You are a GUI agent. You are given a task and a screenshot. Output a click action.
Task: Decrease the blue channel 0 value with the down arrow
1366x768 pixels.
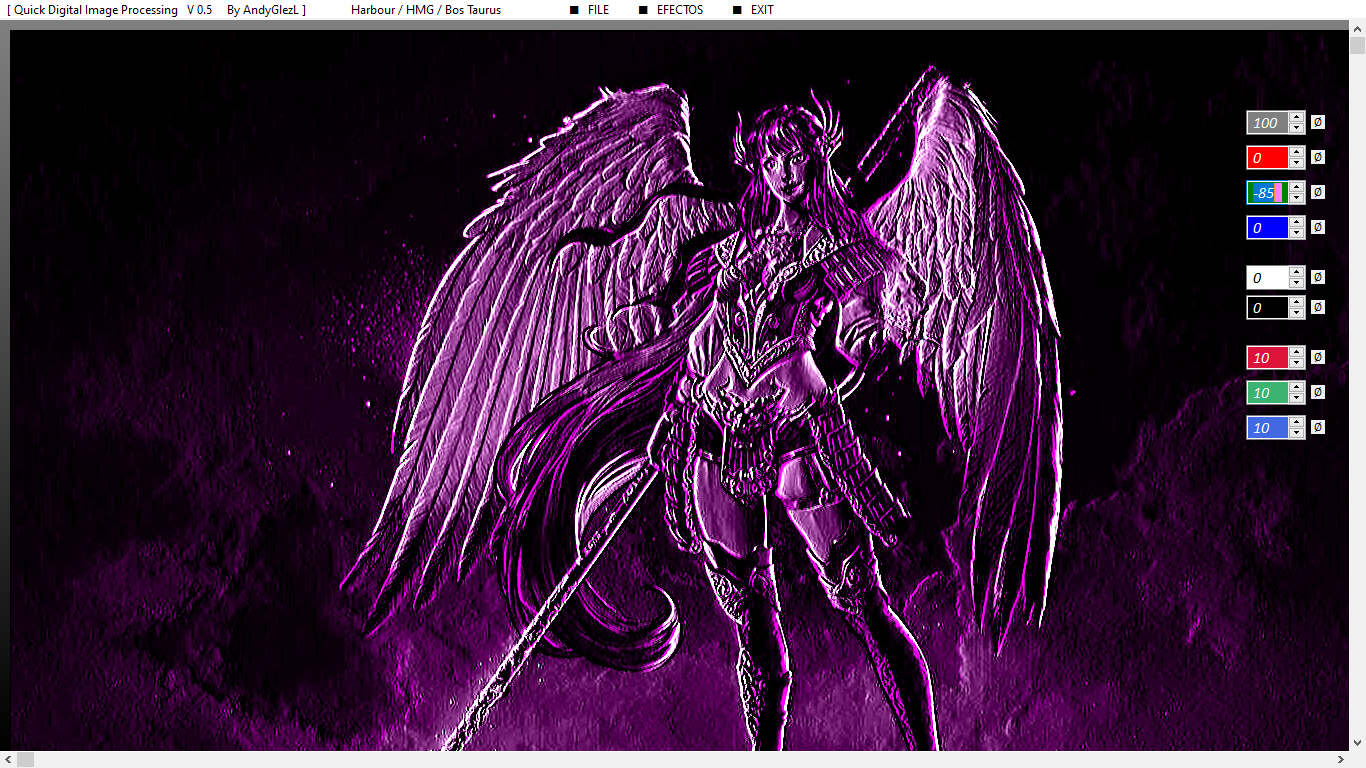[x=1297, y=233]
